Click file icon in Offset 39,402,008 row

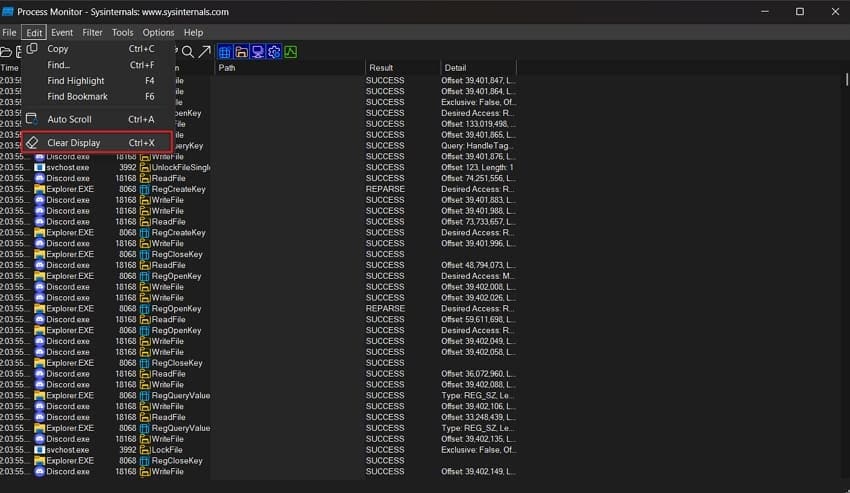(145, 287)
